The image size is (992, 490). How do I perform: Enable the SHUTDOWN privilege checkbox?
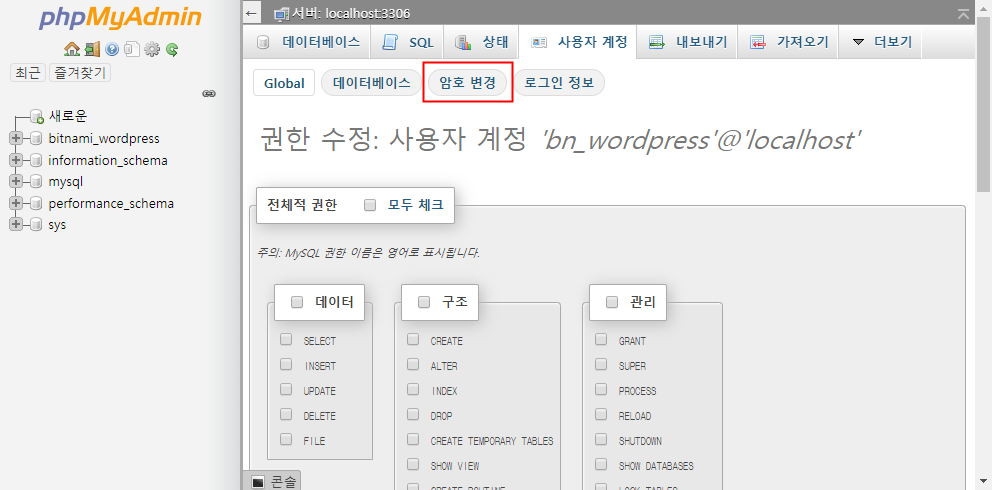pyautogui.click(x=601, y=439)
